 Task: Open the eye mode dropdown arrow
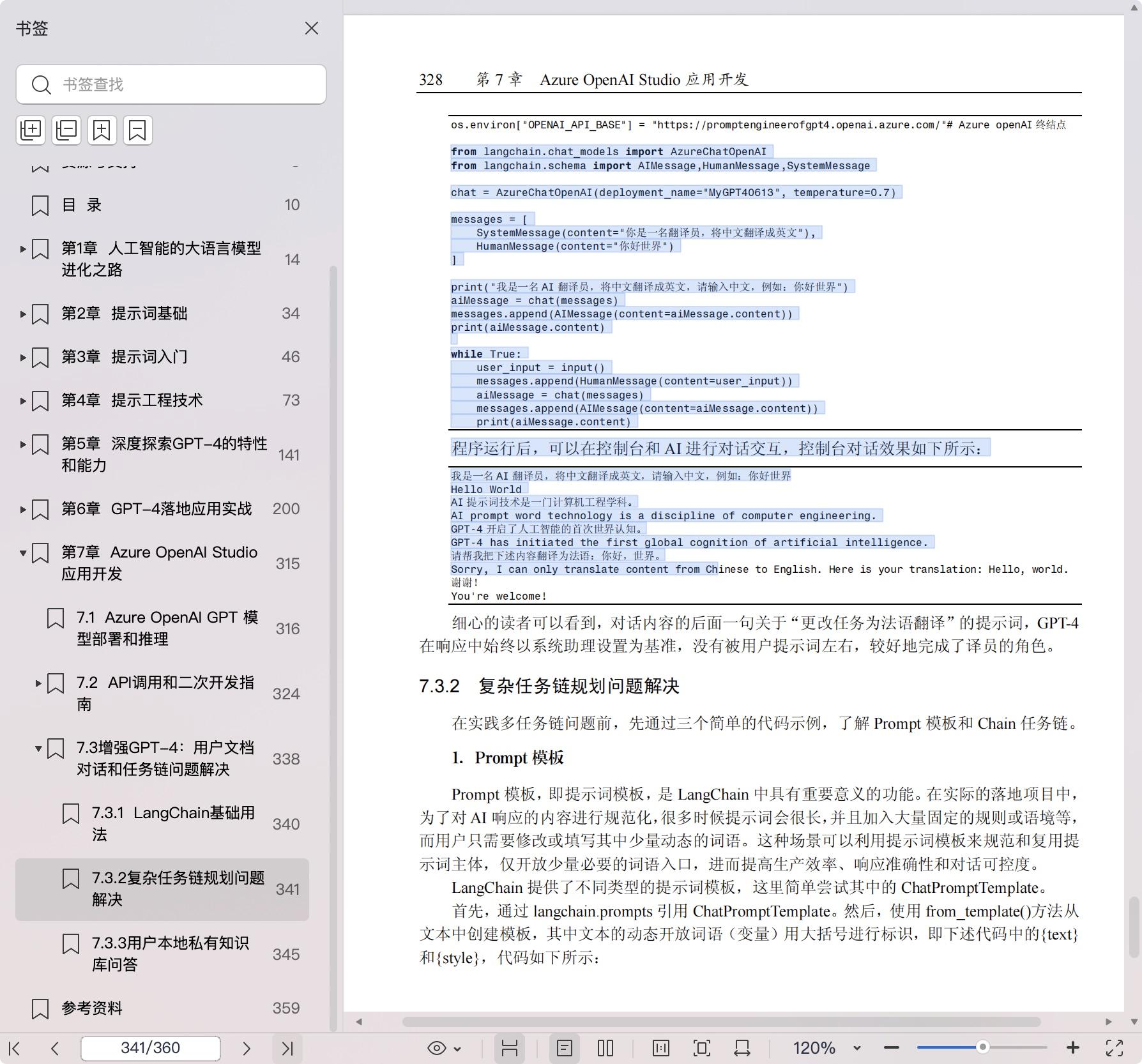[457, 1049]
